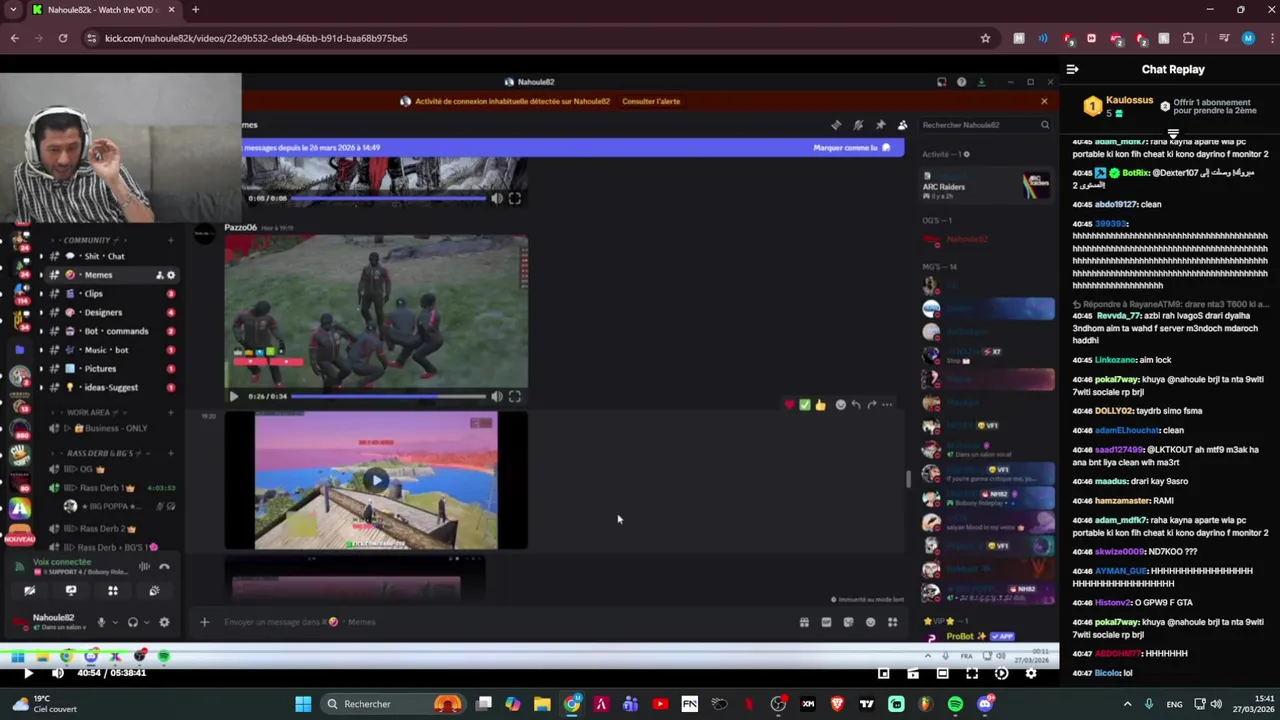The image size is (1280, 720).
Task: Open Discord user settings gear beside Nahoule82
Action: 164,622
